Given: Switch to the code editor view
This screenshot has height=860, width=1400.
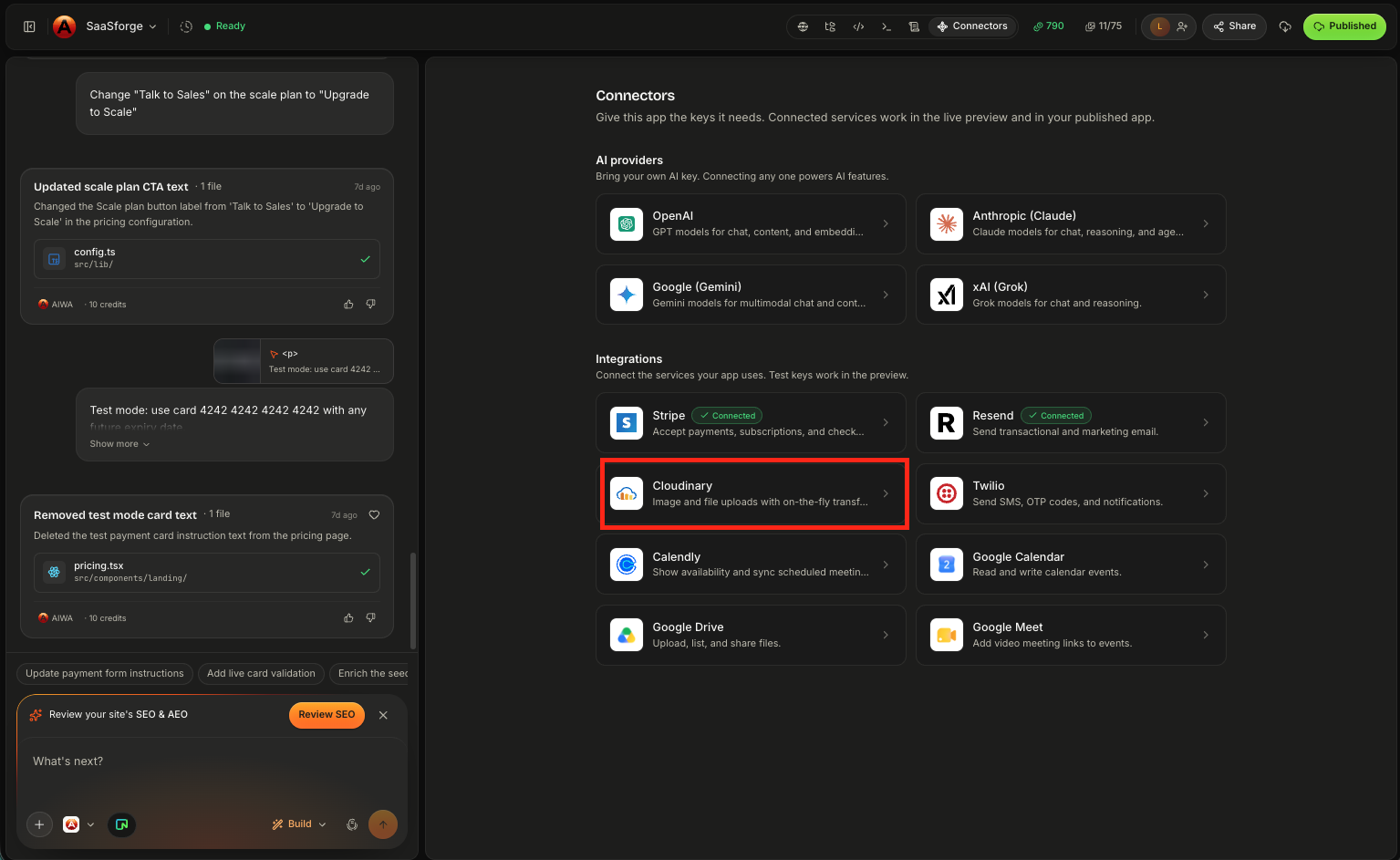Looking at the screenshot, I should click(x=858, y=26).
